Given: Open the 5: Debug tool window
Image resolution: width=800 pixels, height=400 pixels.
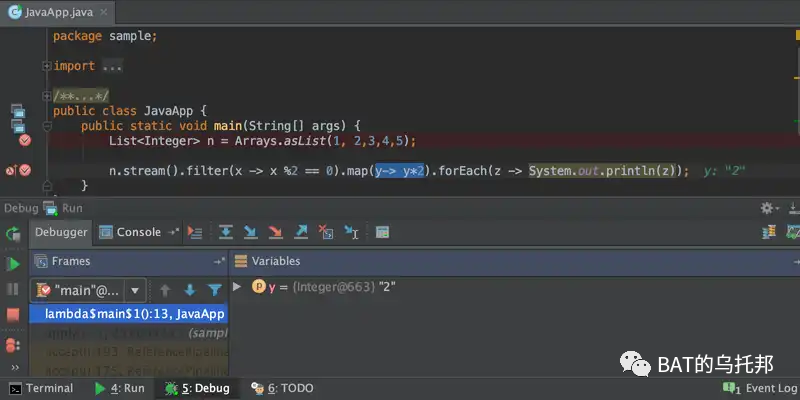Looking at the screenshot, I should (197, 389).
